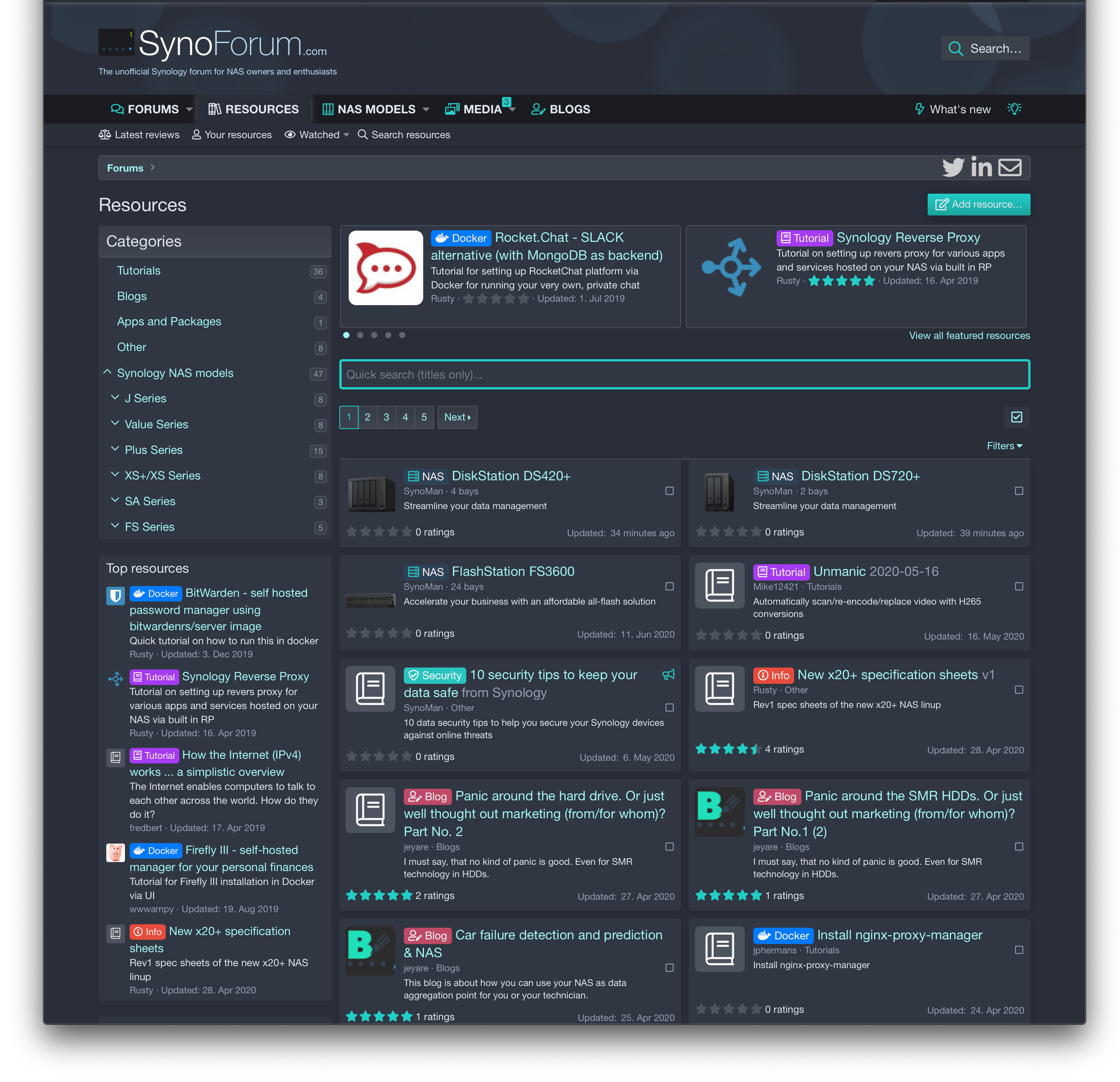
Task: Click the Info tag on x20+ specification sheets
Action: click(773, 675)
